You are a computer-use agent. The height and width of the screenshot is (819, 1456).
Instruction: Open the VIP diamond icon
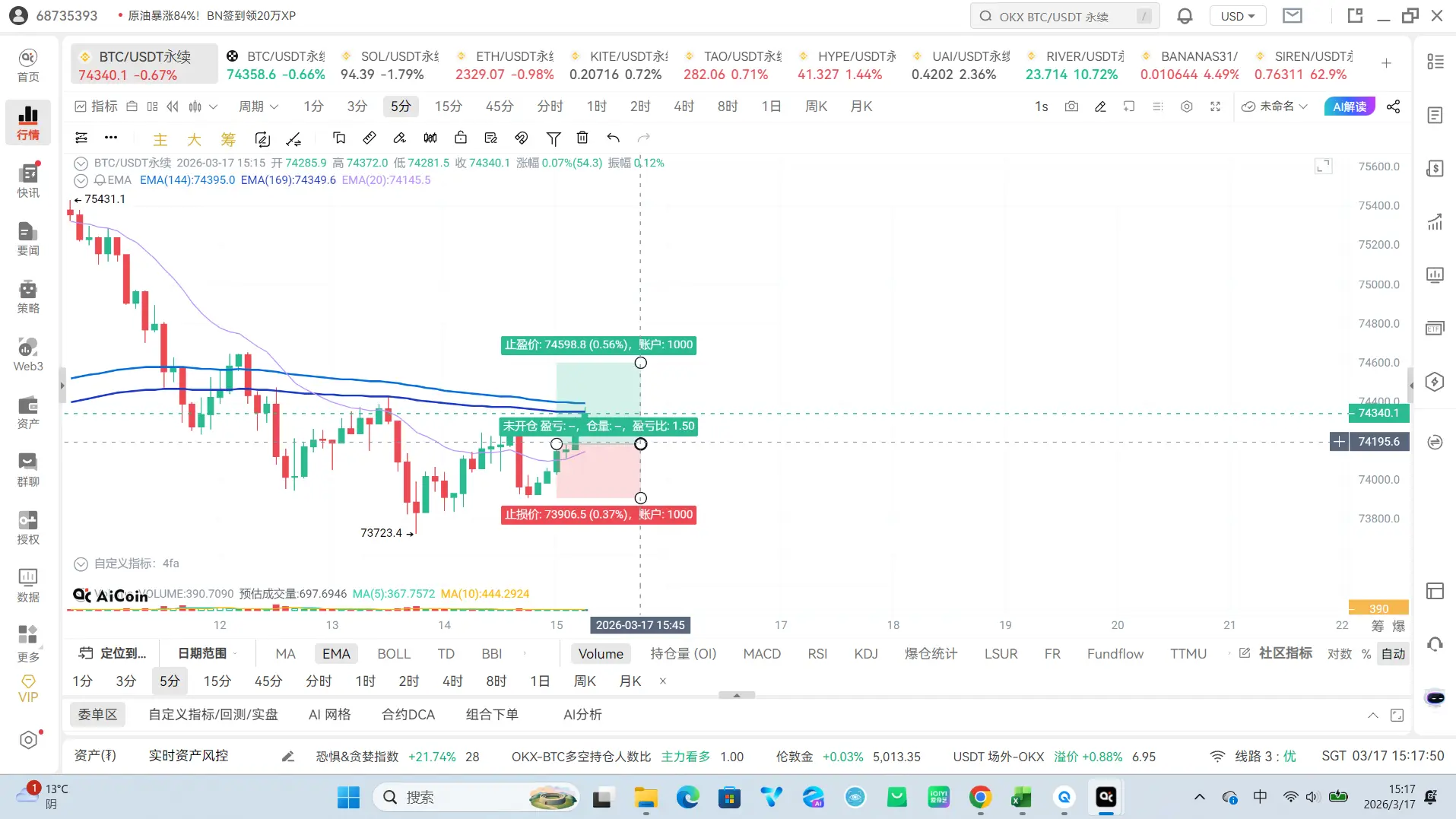tap(28, 688)
